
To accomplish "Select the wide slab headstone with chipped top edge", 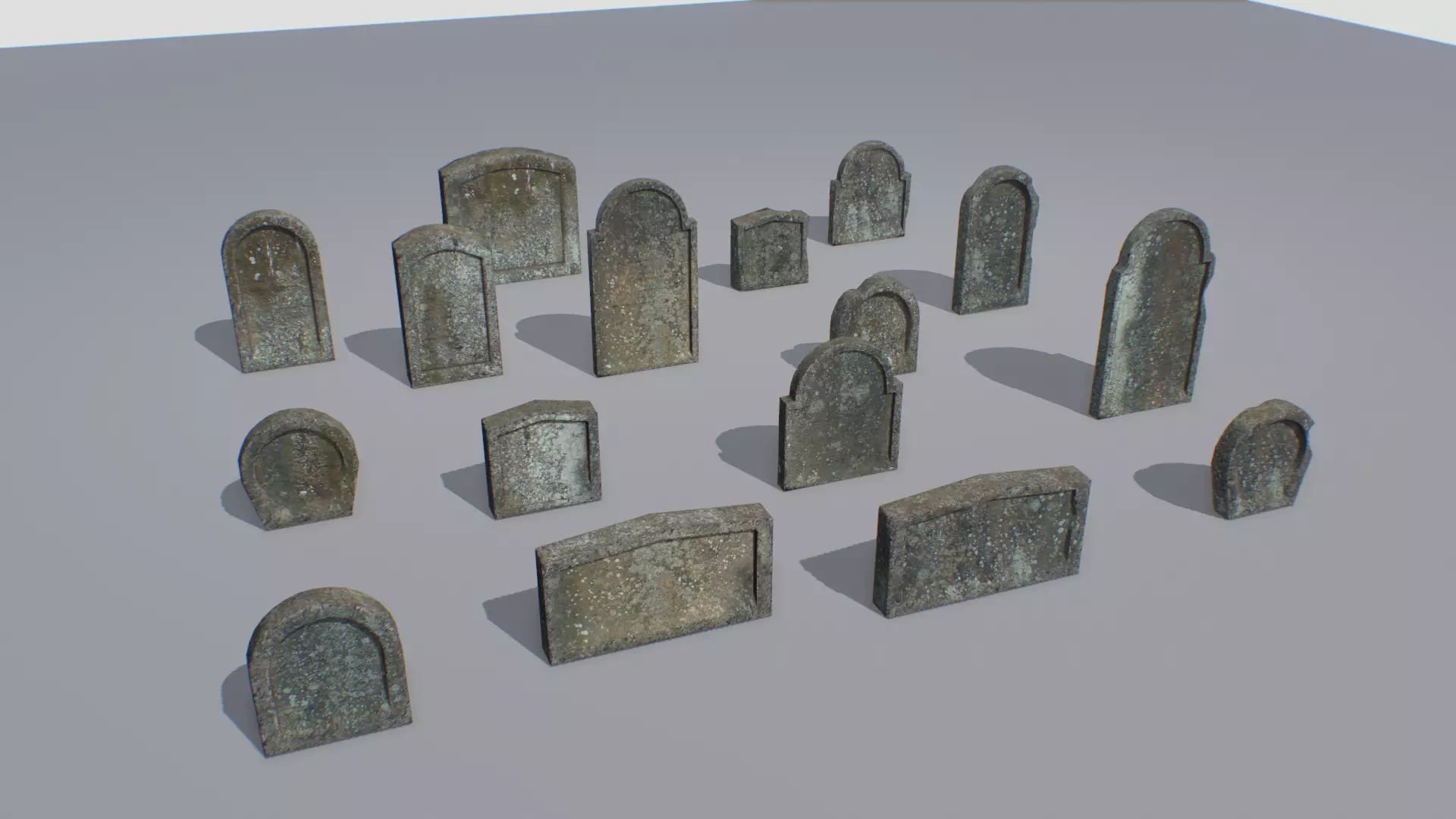I will point(983,541).
